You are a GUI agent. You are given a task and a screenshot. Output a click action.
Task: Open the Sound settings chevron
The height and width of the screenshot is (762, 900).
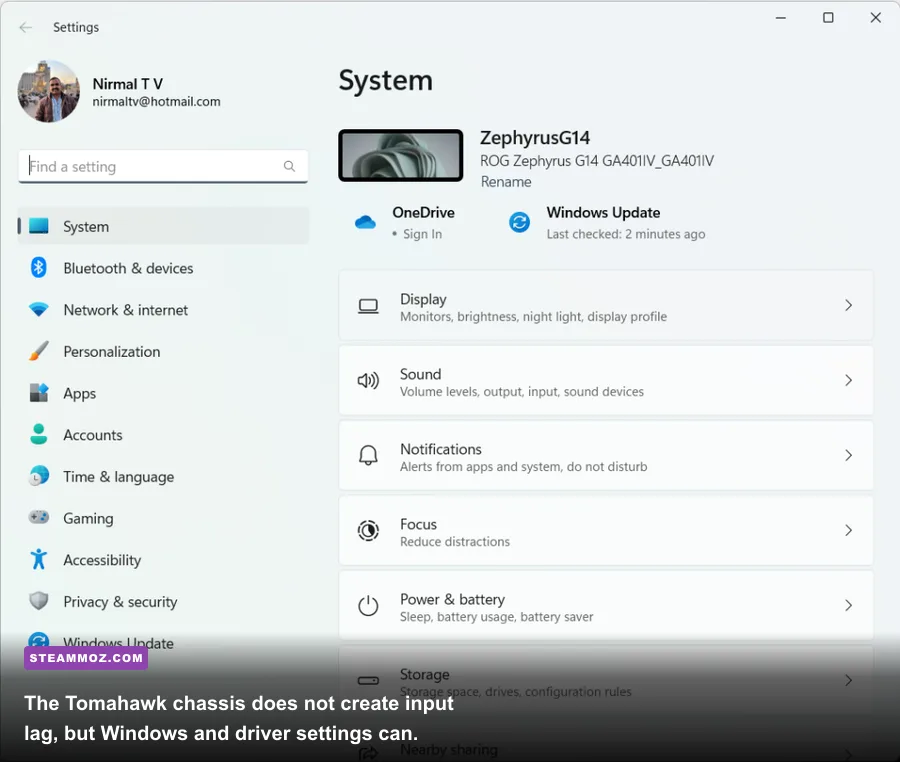[848, 380]
